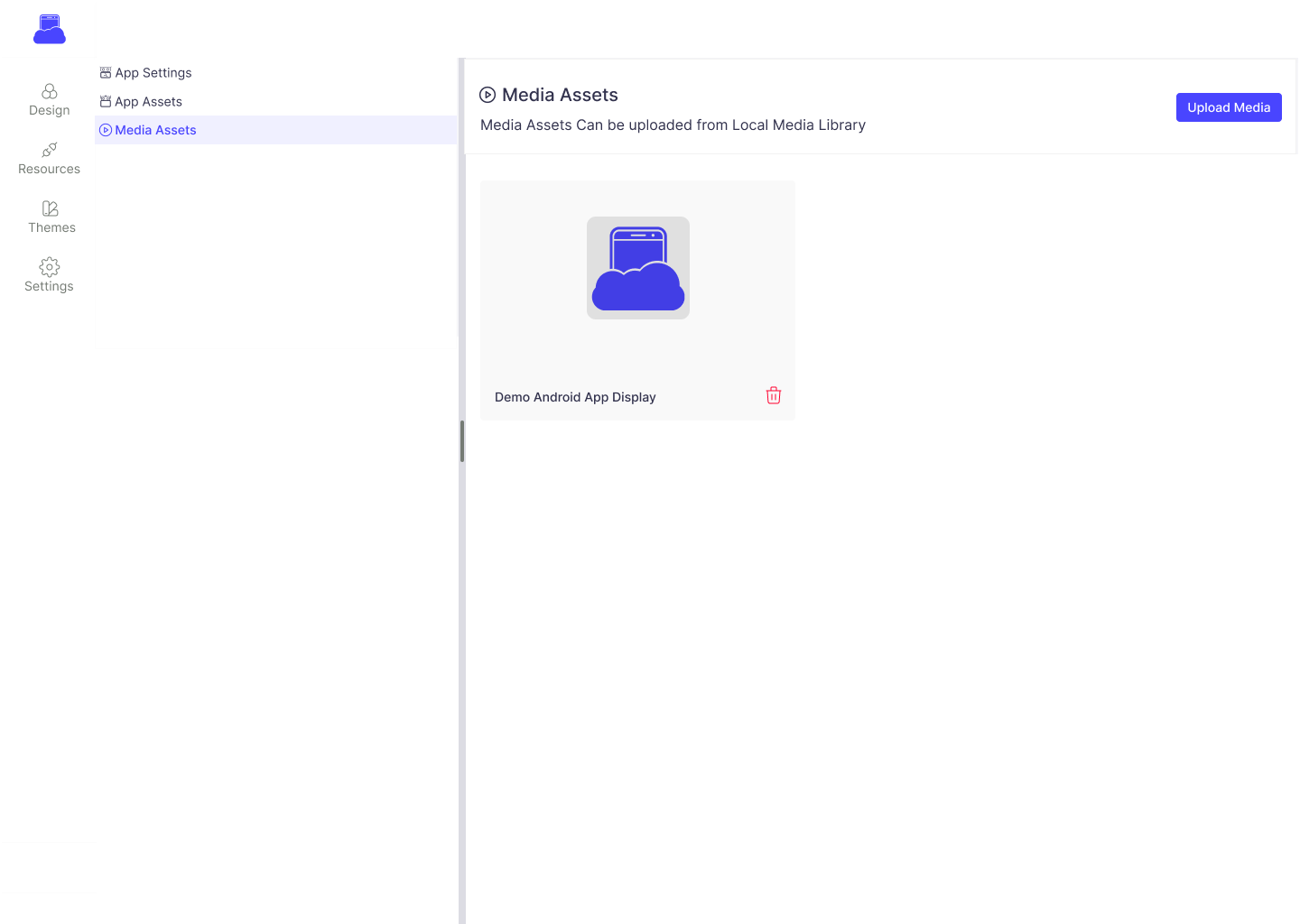Grab the panel divider drag handle
1300x924 pixels.
(462, 441)
